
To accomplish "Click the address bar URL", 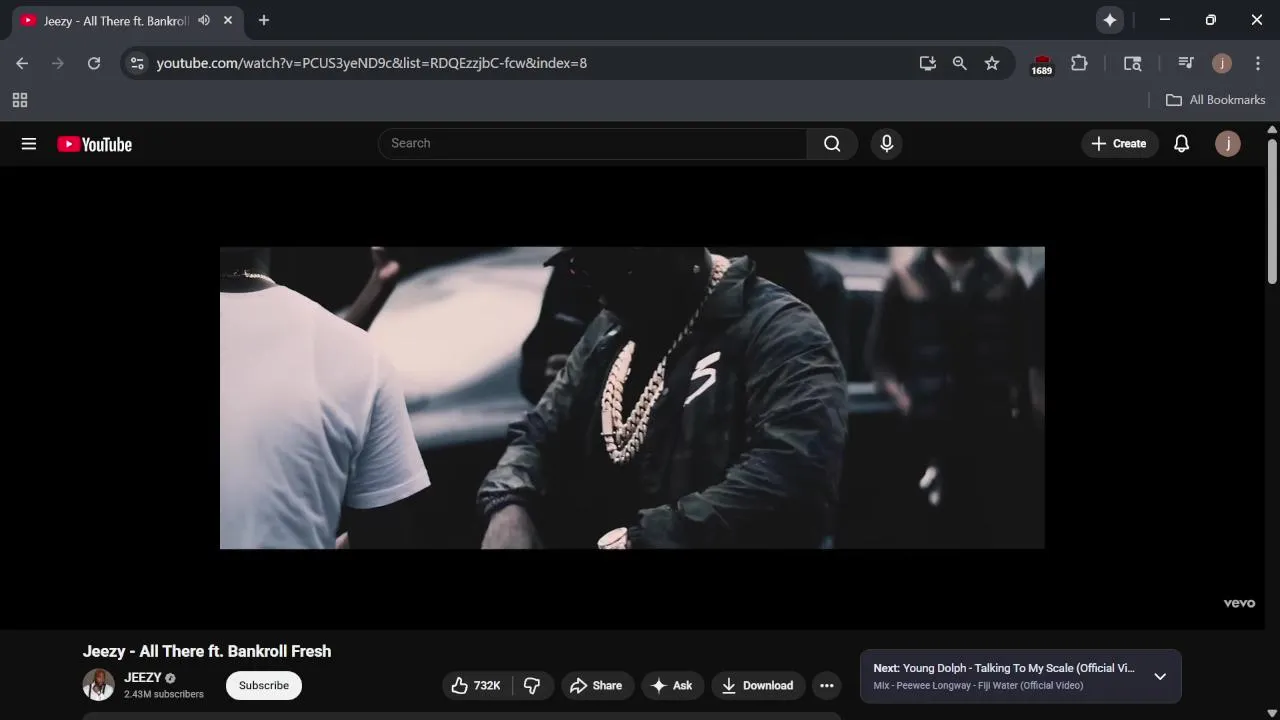I will (x=372, y=63).
